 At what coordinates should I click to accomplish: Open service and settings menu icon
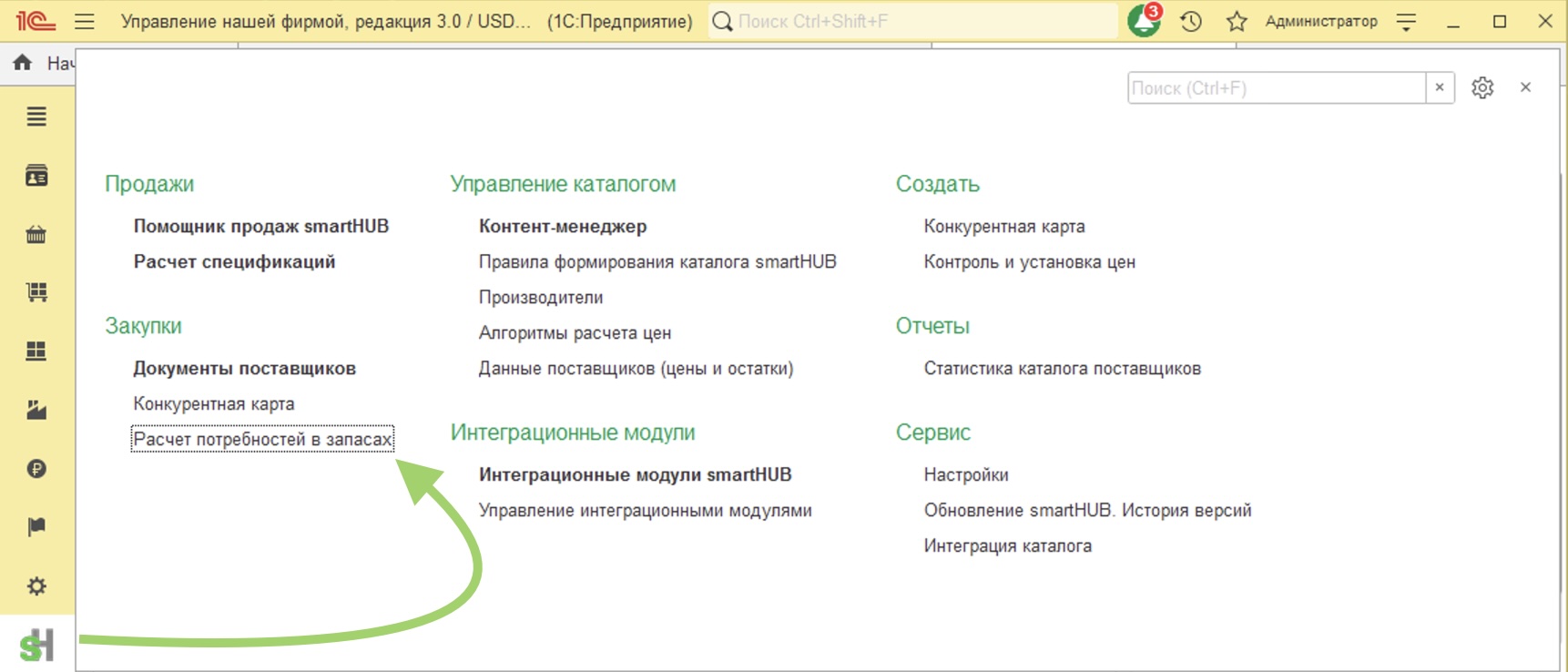1407,22
